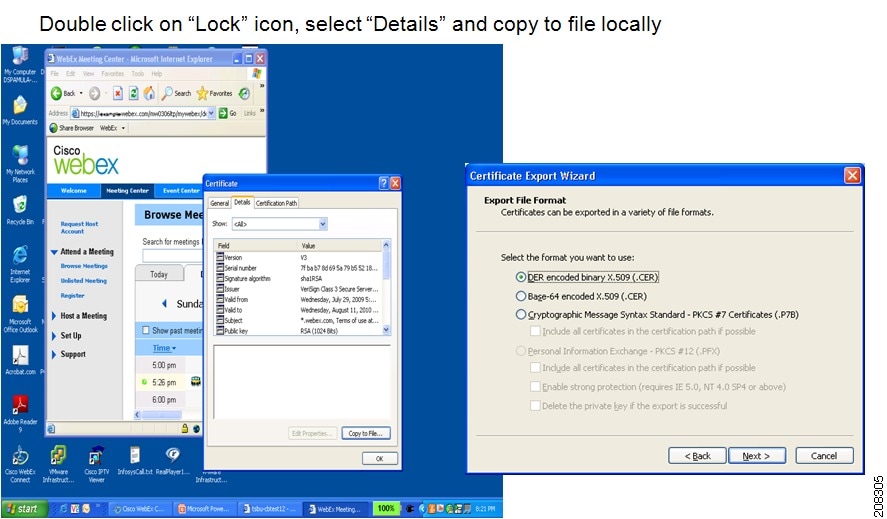
Task: Switch to Details tab in Certificate dialog
Action: coord(242,202)
